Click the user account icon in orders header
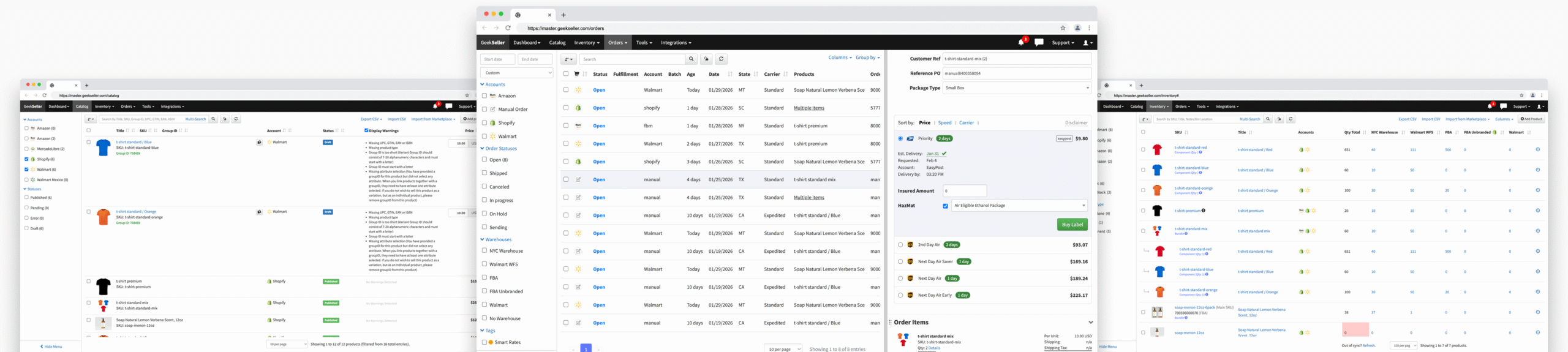This screenshot has width=1568, height=352. click(1087, 43)
